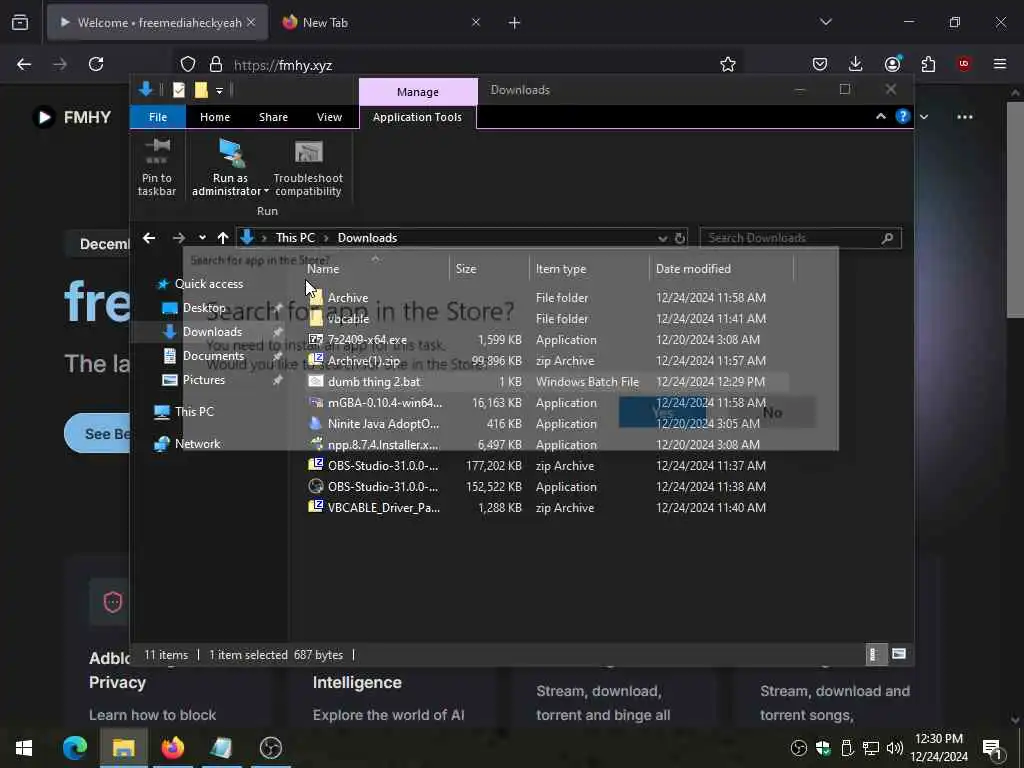The height and width of the screenshot is (768, 1024).
Task: Click Pin to taskbar ribbon button
Action: point(157,167)
